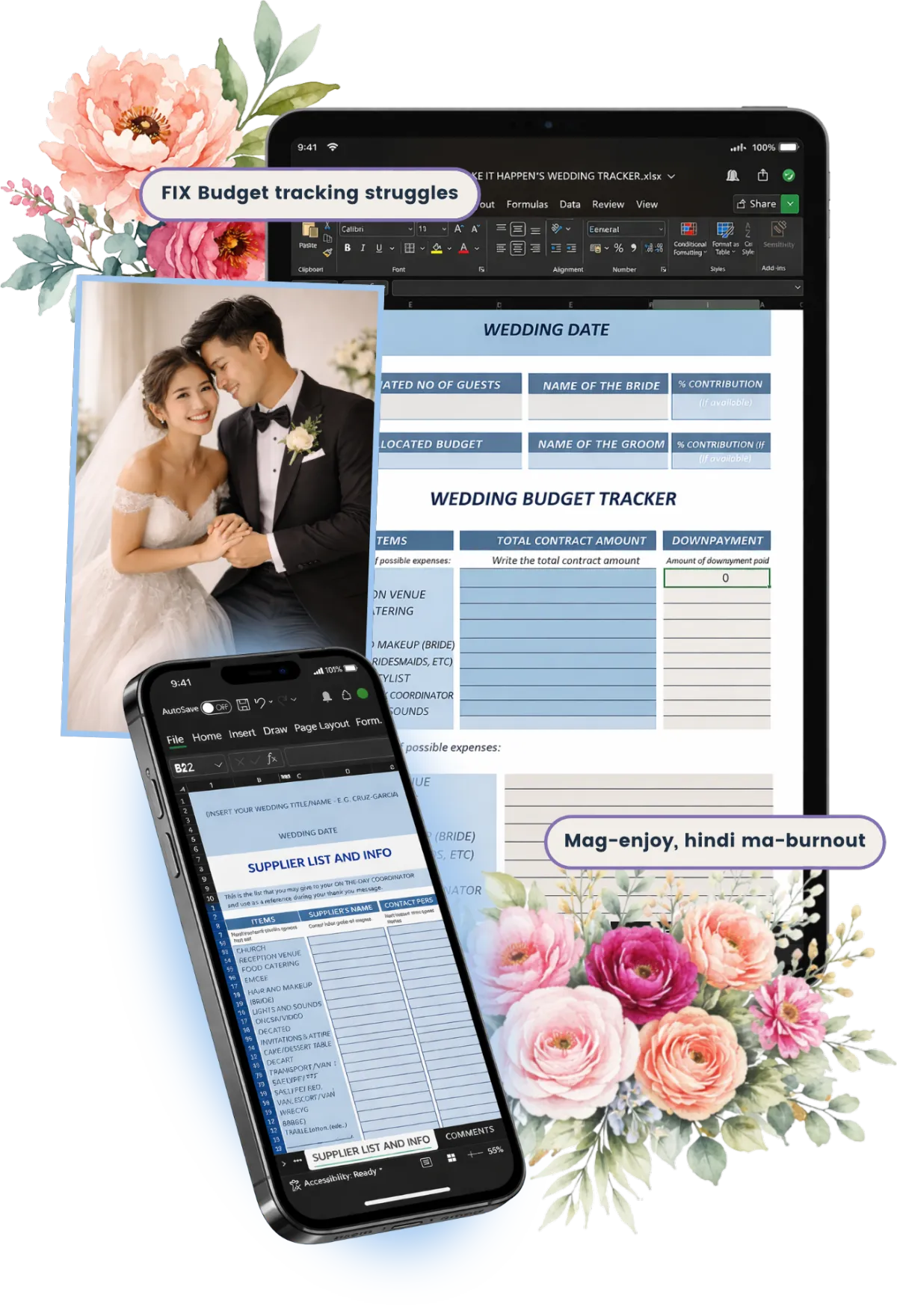Open the Calibri font name dropdown
897x1316 pixels.
410,230
